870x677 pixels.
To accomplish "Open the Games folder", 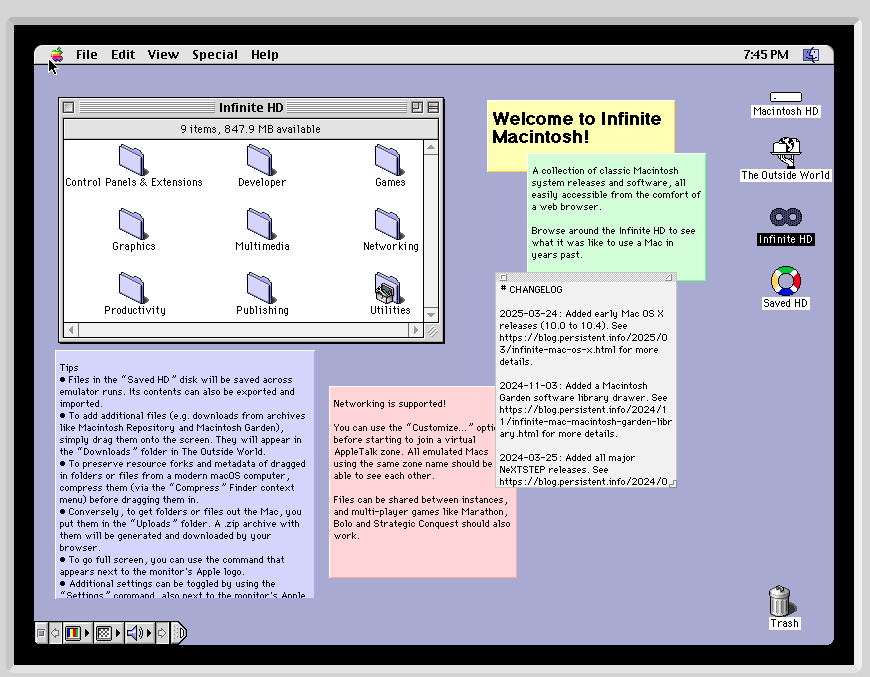I will (389, 160).
